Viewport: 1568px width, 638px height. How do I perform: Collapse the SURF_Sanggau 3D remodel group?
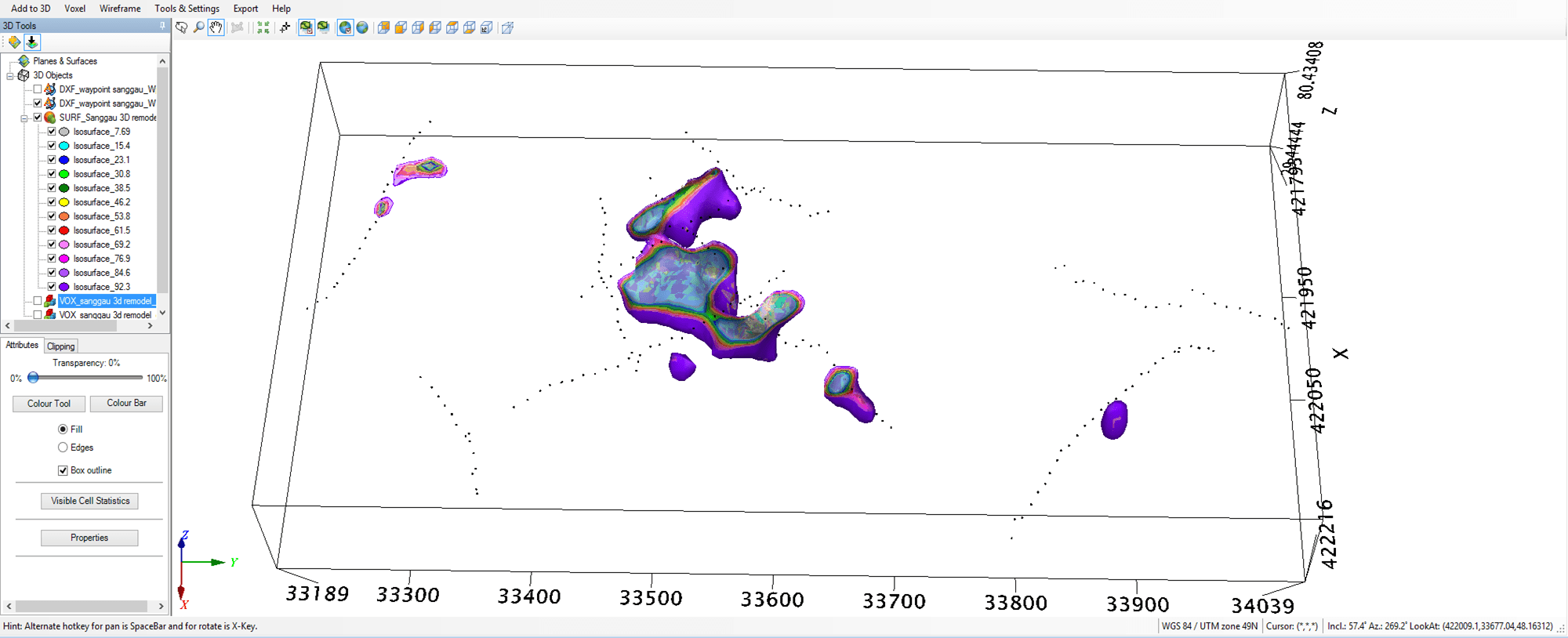click(x=24, y=118)
